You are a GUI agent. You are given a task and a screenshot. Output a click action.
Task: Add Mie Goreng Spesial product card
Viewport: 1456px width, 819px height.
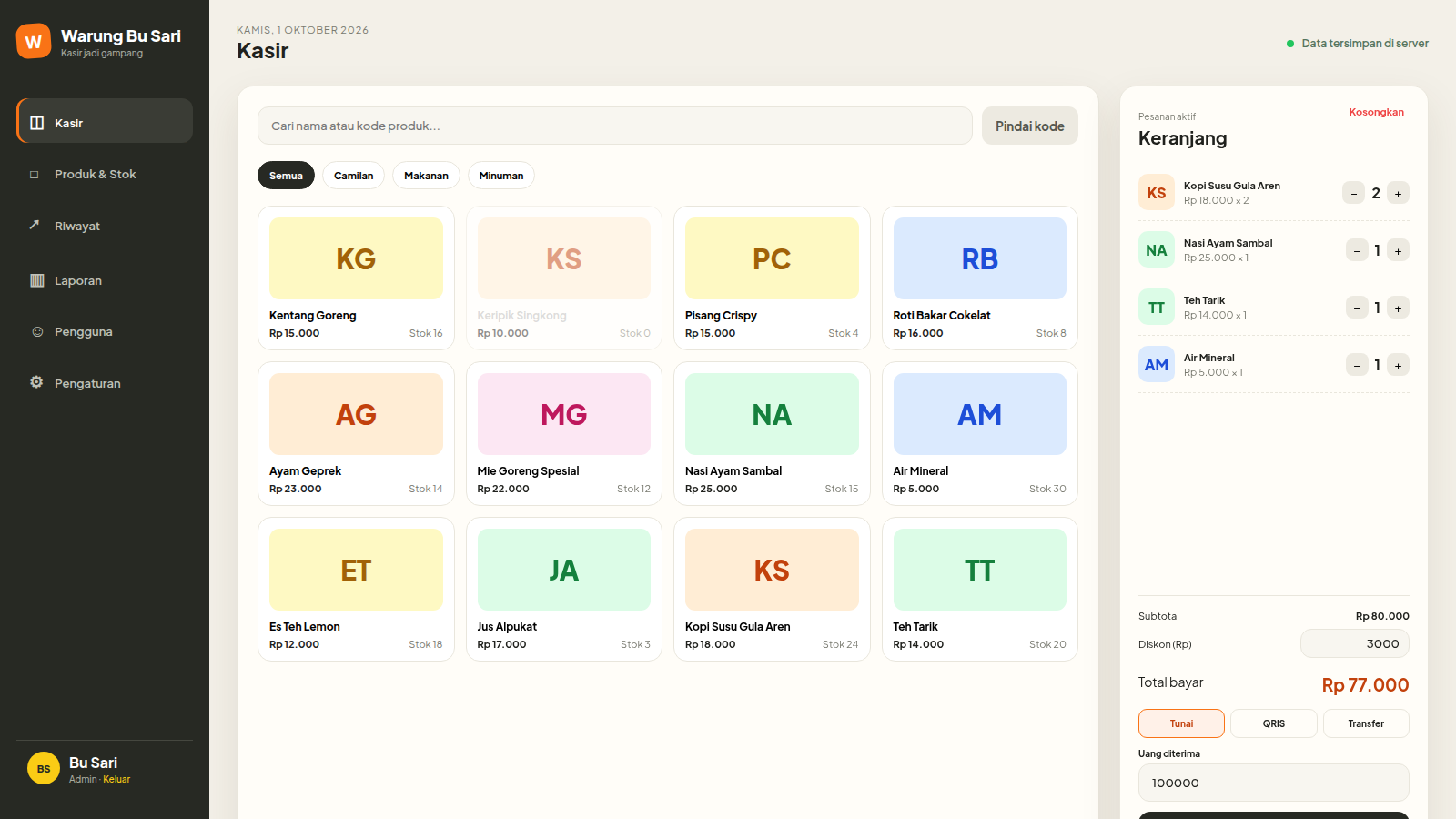[x=564, y=433]
